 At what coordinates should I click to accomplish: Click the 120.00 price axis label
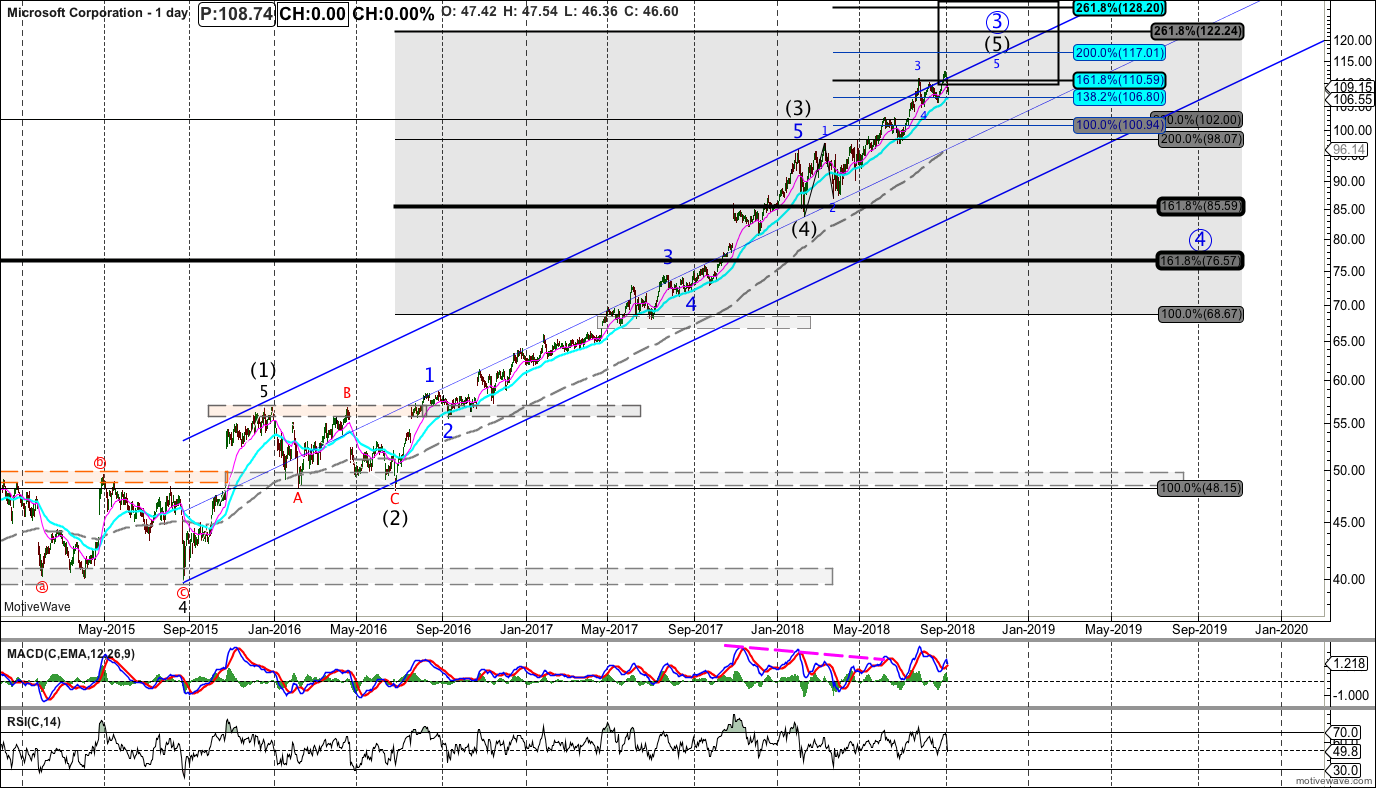tap(1350, 41)
